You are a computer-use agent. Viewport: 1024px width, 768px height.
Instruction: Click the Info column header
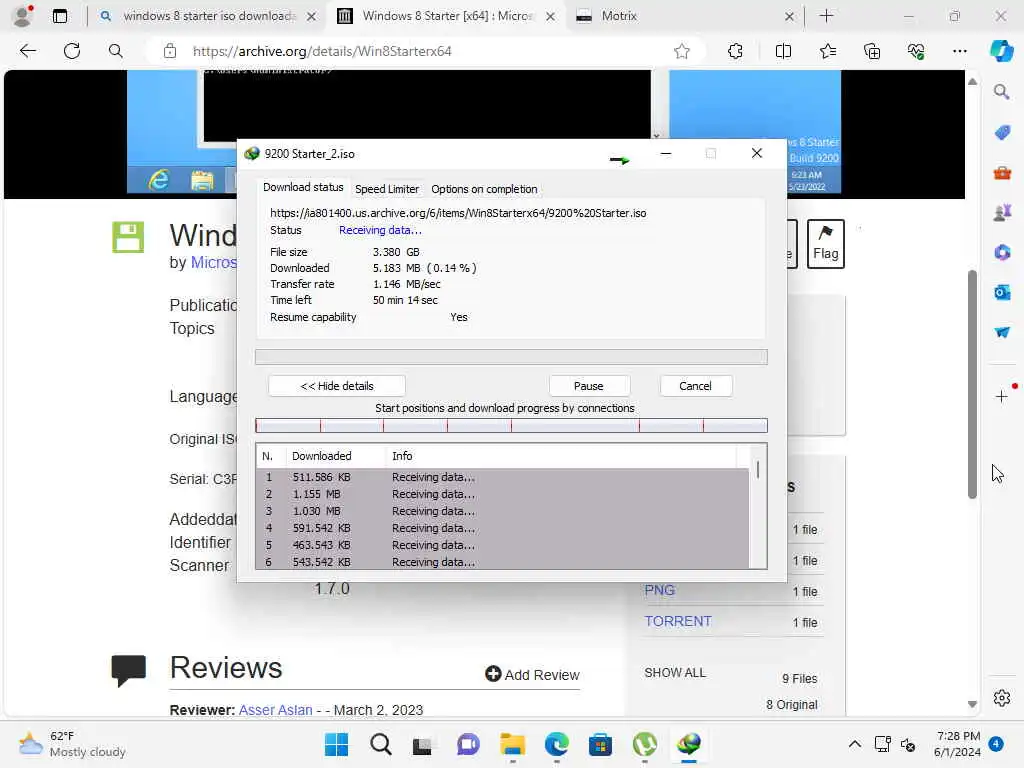(x=561, y=456)
